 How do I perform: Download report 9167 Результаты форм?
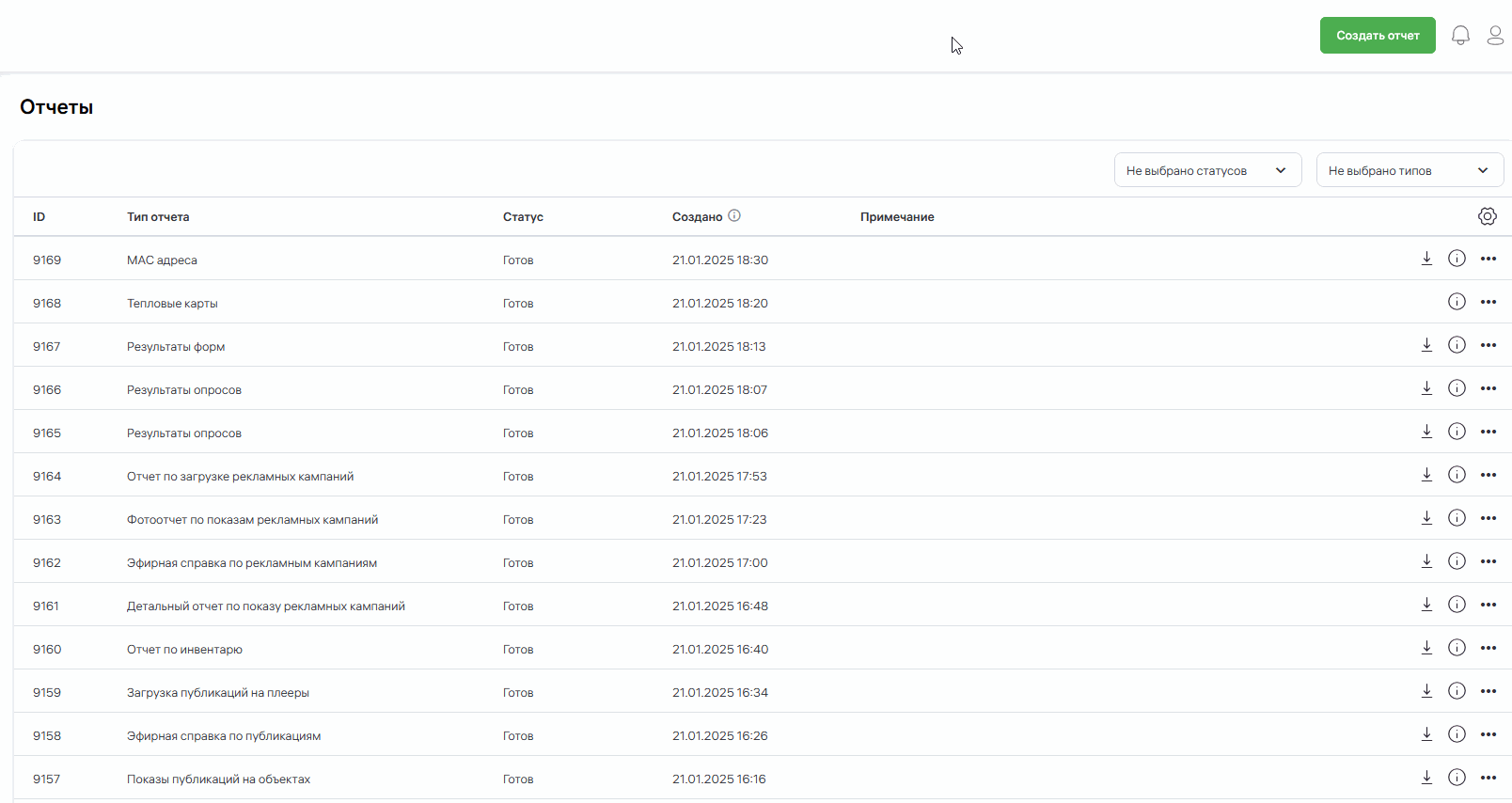(x=1426, y=345)
